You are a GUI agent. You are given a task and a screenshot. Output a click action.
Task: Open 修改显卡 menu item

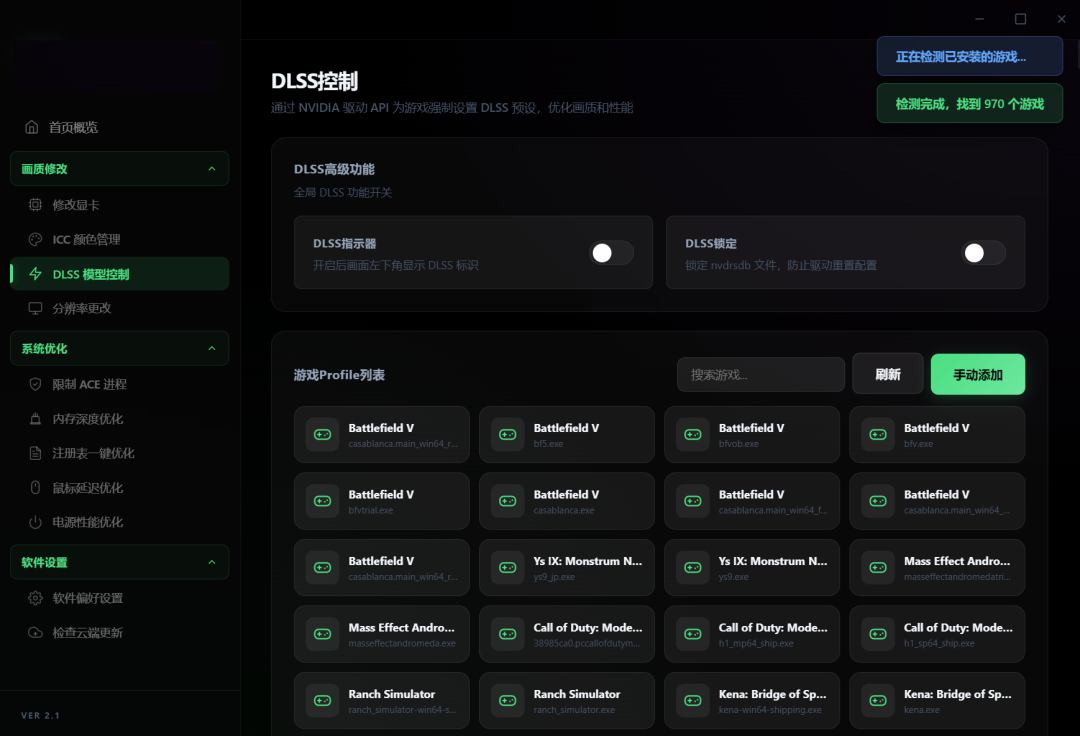coord(119,204)
